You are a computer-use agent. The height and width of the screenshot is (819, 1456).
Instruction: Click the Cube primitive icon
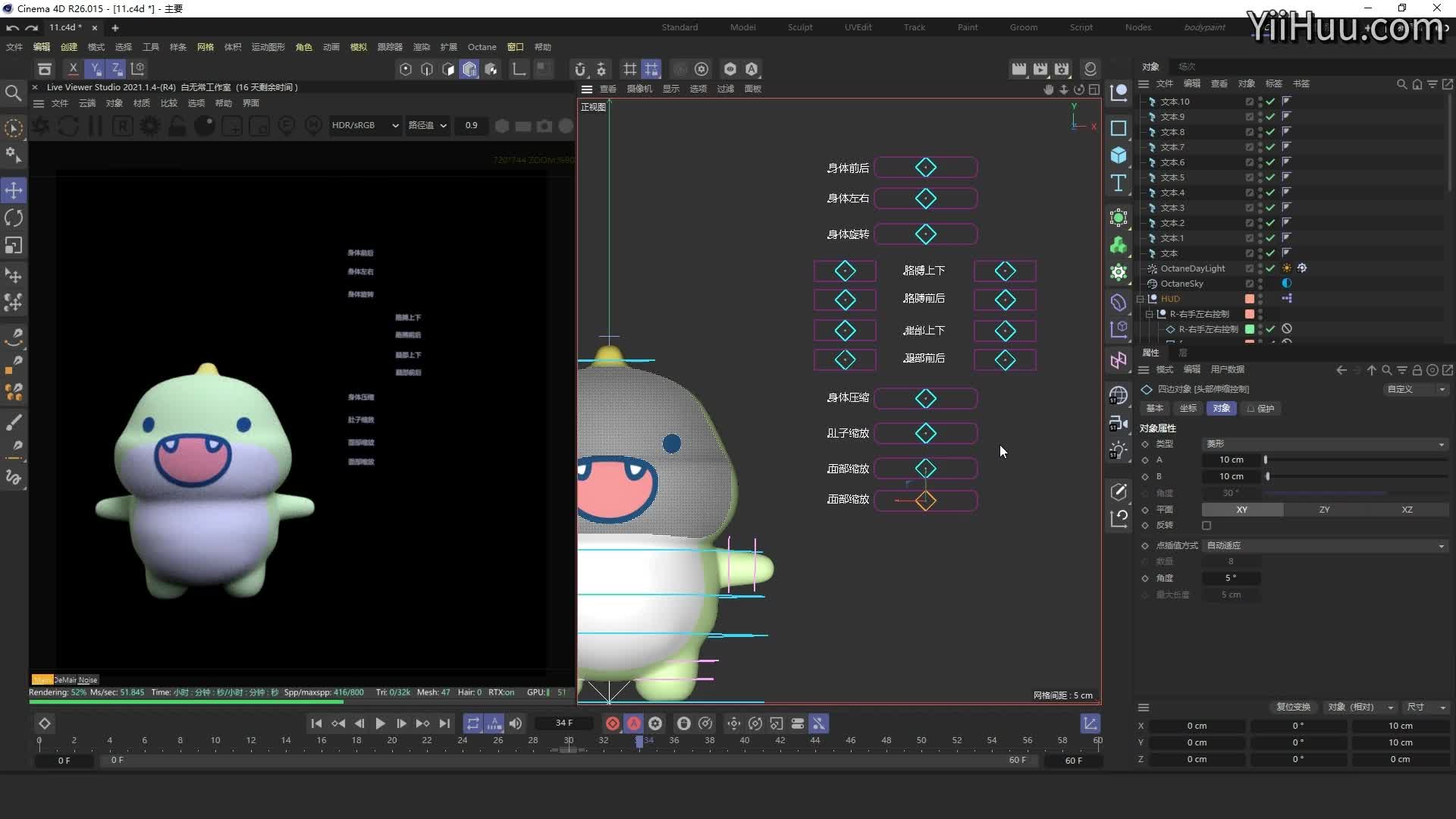(1119, 155)
